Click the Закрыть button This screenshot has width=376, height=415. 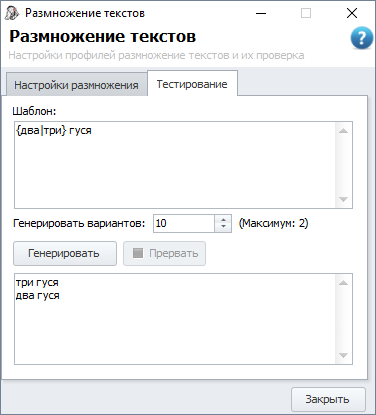(328, 399)
